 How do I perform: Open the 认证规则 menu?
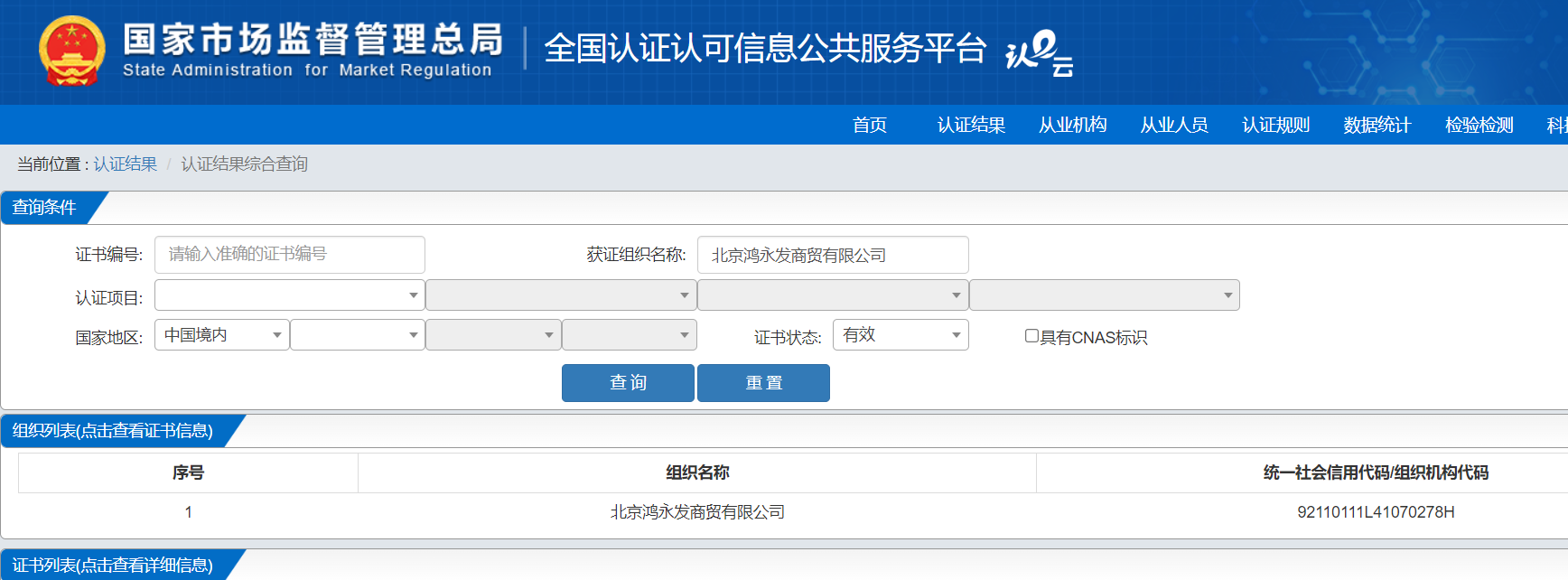pyautogui.click(x=1275, y=125)
